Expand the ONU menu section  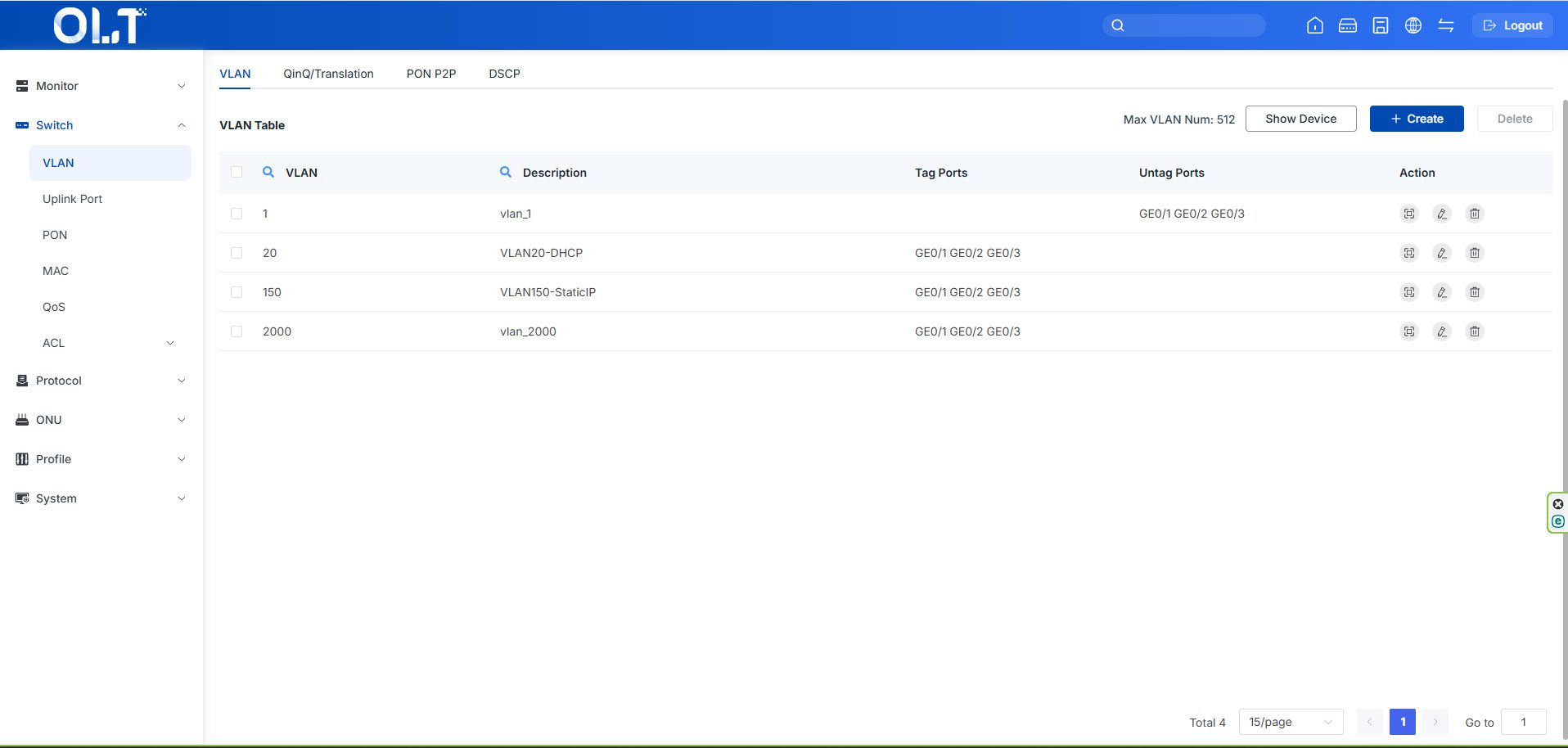(101, 420)
